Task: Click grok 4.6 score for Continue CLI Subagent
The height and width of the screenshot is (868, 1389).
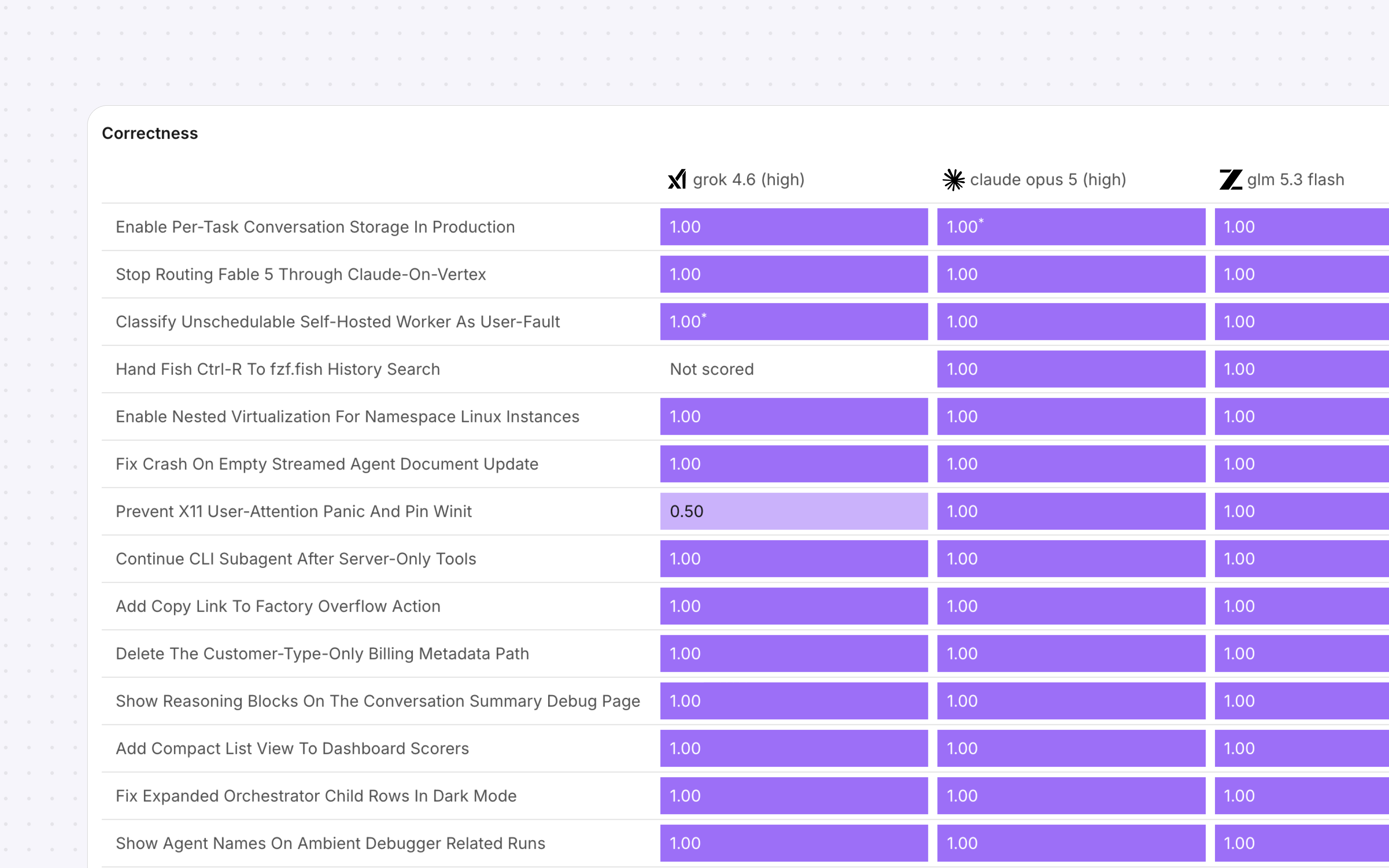Action: click(x=794, y=559)
